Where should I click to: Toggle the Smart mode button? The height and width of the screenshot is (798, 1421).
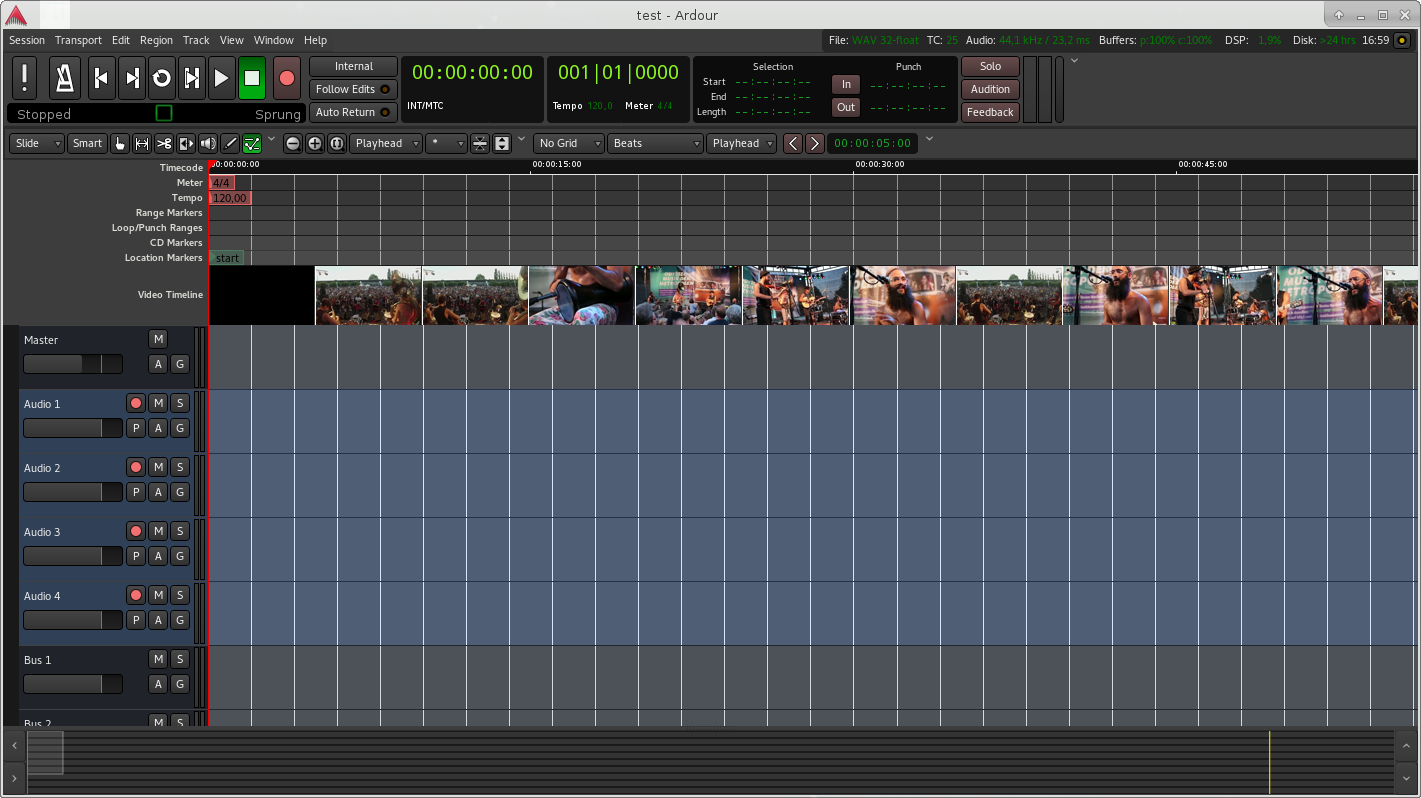pyautogui.click(x=87, y=143)
